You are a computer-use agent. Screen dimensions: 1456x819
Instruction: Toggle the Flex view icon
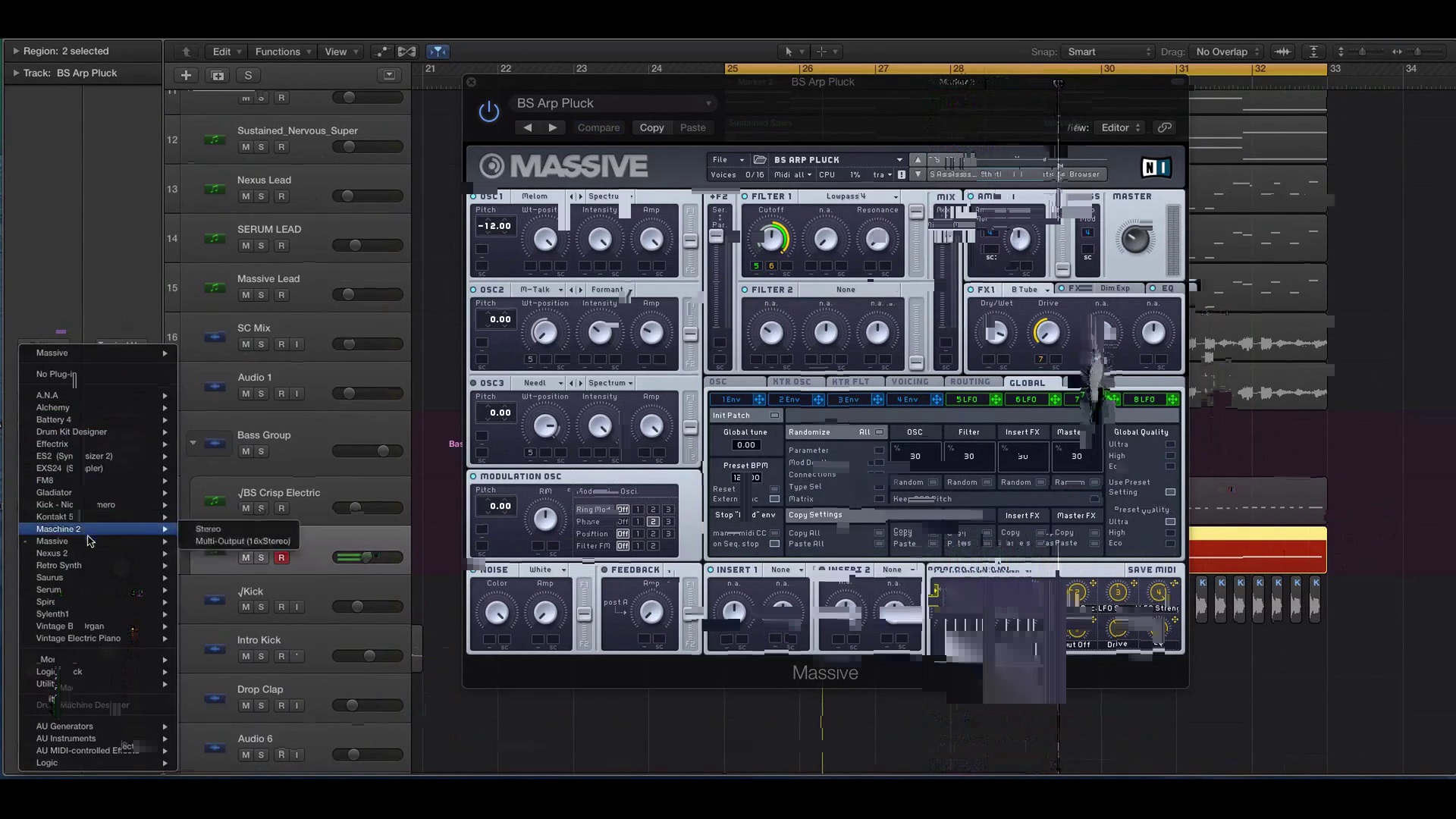pyautogui.click(x=407, y=52)
